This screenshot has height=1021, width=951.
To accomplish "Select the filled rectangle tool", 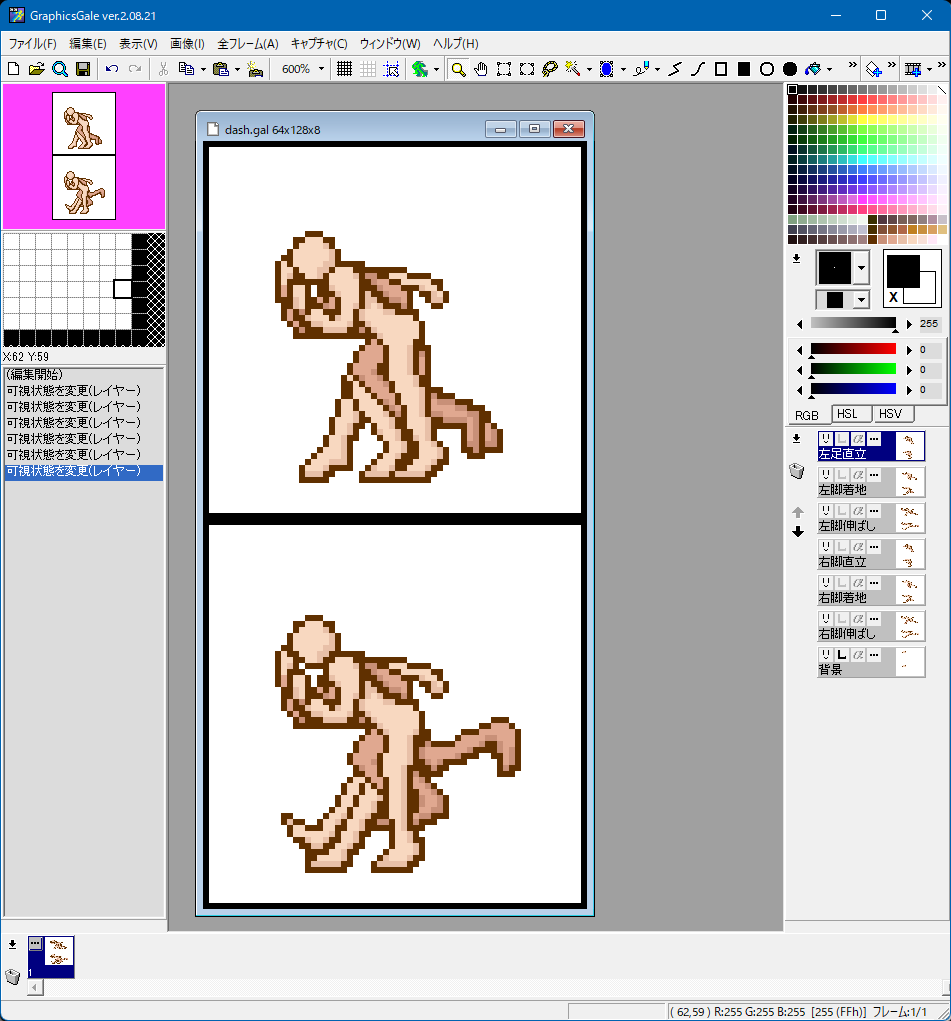I will coord(744,69).
